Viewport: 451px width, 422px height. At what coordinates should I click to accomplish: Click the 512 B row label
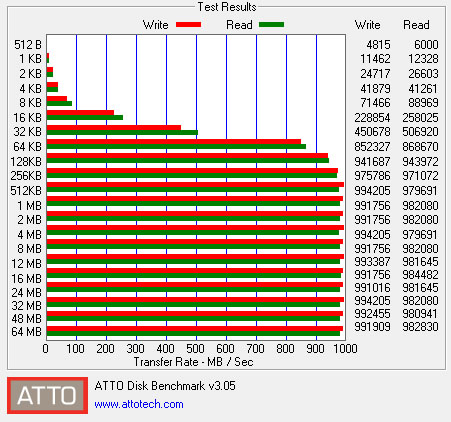tap(28, 45)
